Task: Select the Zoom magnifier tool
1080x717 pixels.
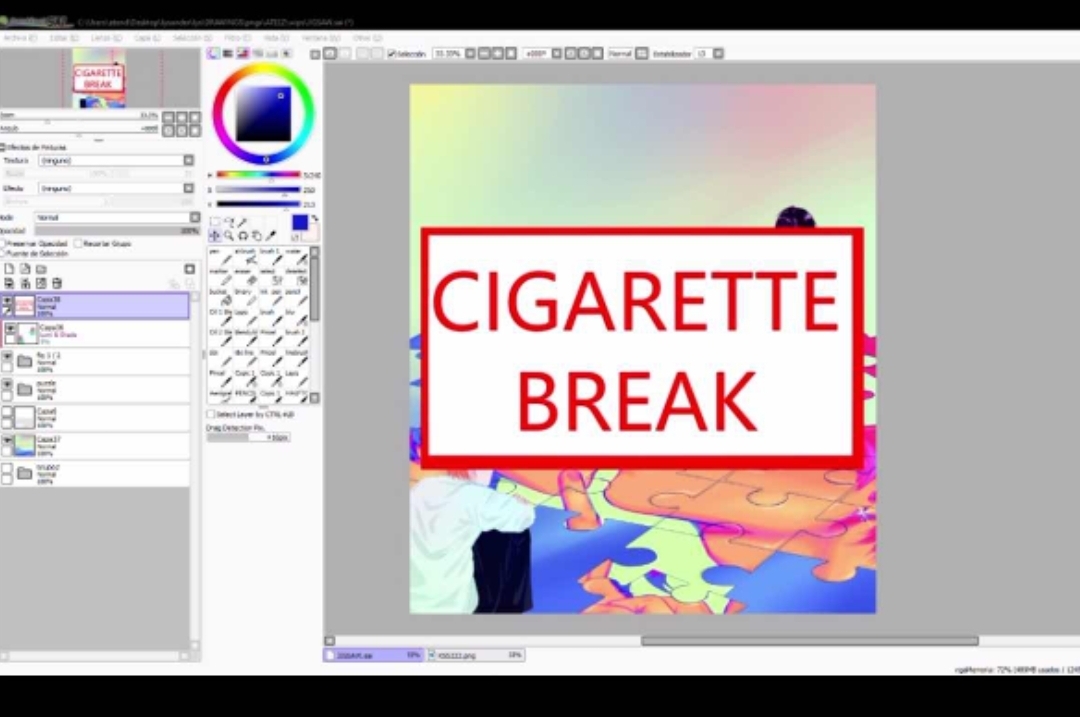Action: tap(229, 236)
